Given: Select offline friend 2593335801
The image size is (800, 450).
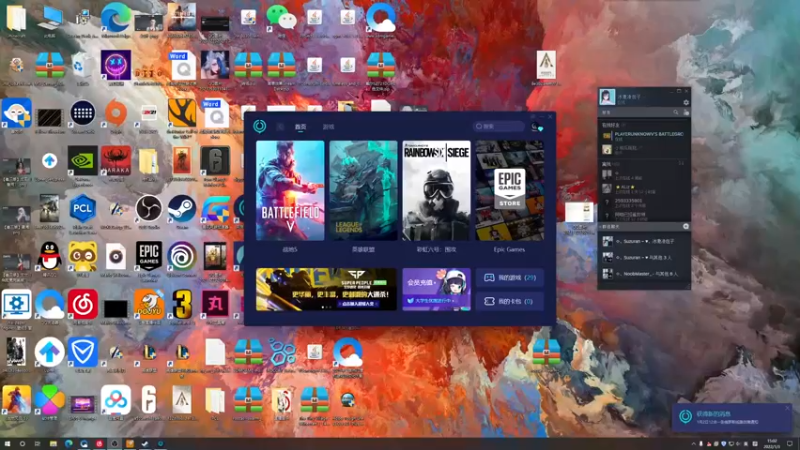Looking at the screenshot, I should click(644, 201).
